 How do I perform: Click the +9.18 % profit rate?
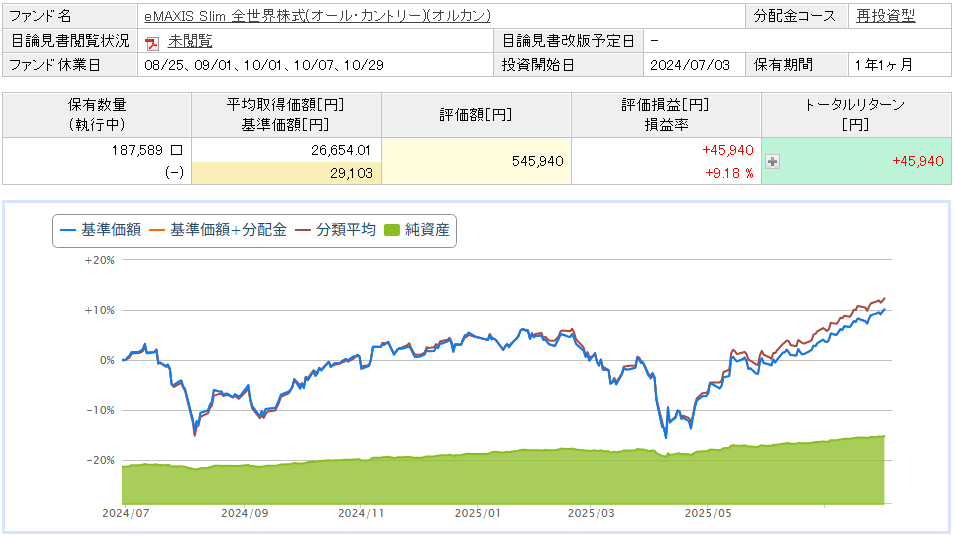click(729, 173)
